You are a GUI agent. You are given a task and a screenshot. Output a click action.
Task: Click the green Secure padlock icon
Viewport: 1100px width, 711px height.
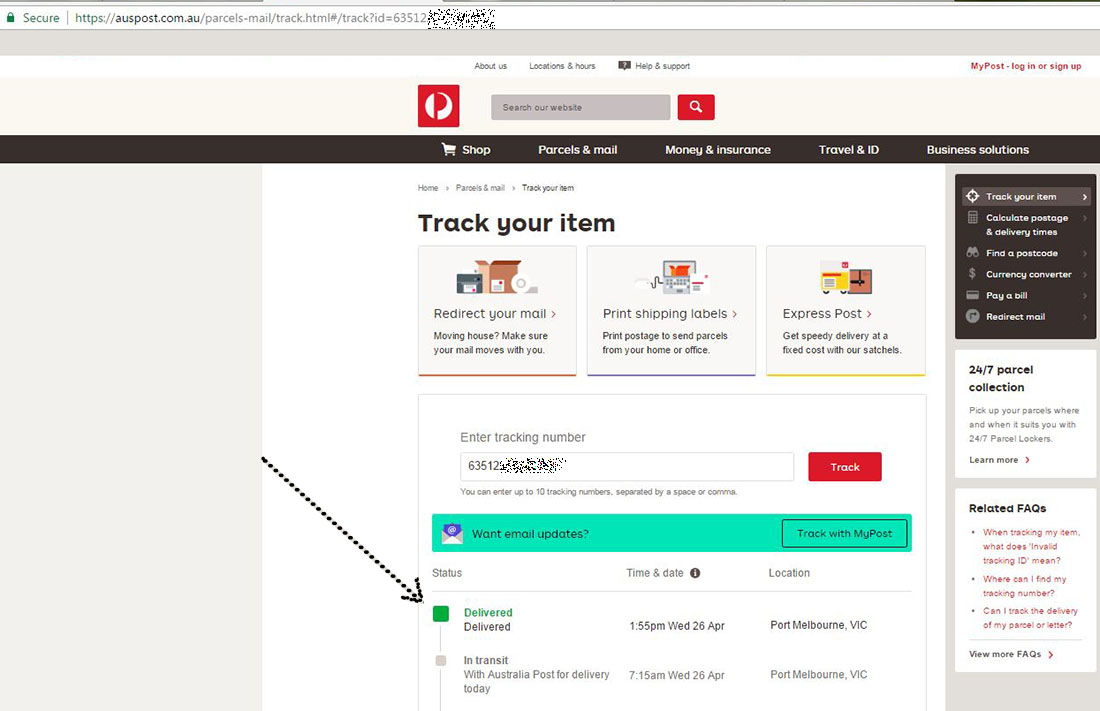tap(11, 18)
